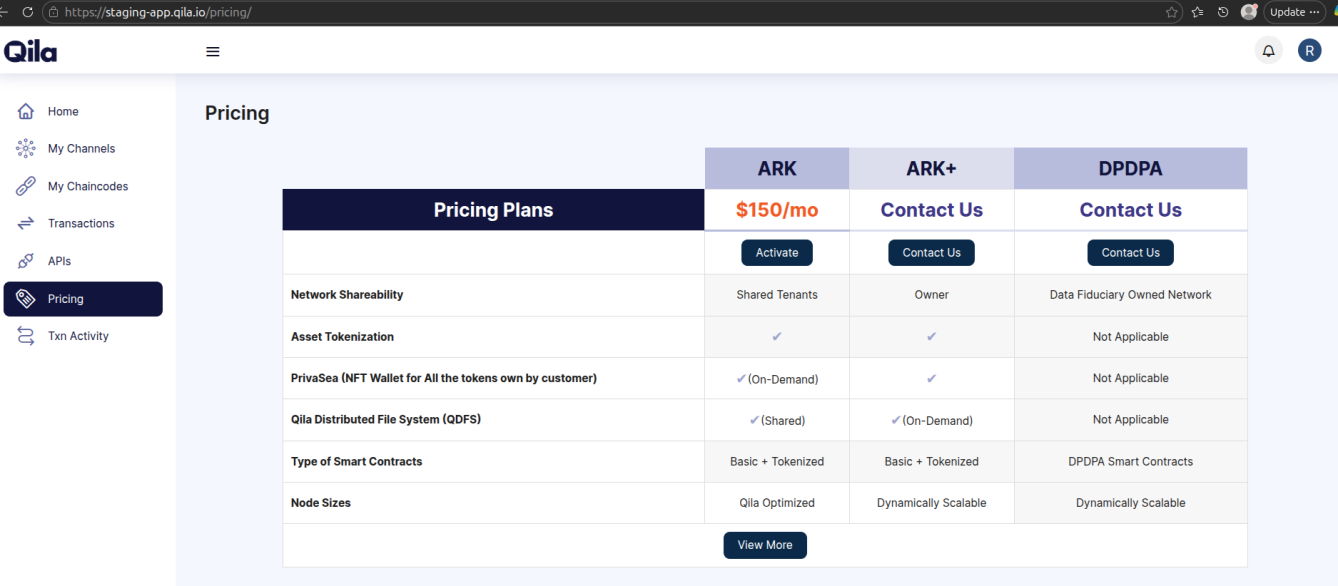Open the profile avatar R
The height and width of the screenshot is (586, 1338).
[1310, 49]
